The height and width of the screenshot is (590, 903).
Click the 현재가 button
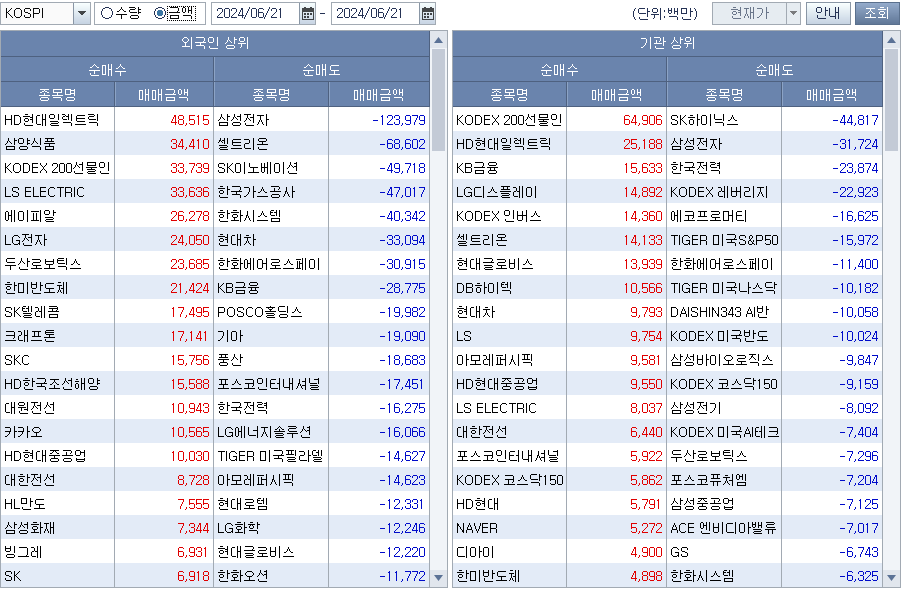pos(749,13)
